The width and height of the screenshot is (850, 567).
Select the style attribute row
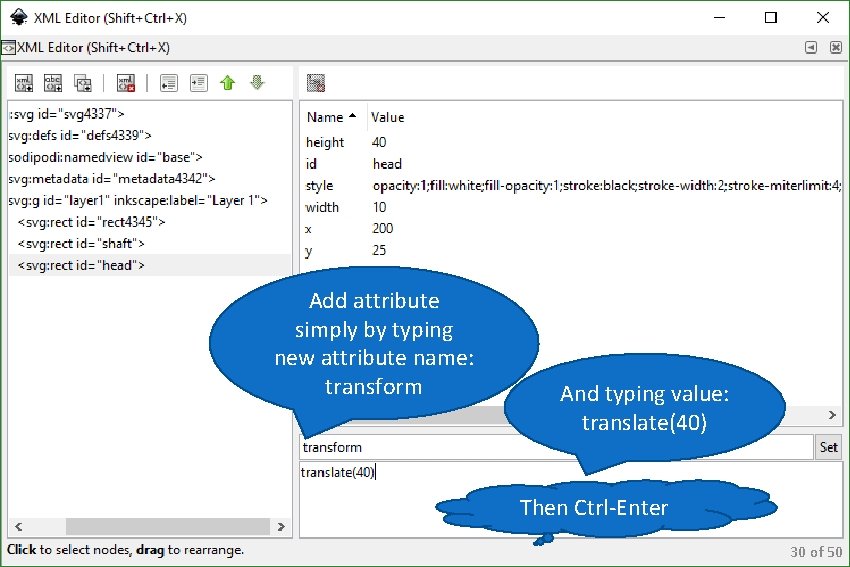tap(571, 185)
